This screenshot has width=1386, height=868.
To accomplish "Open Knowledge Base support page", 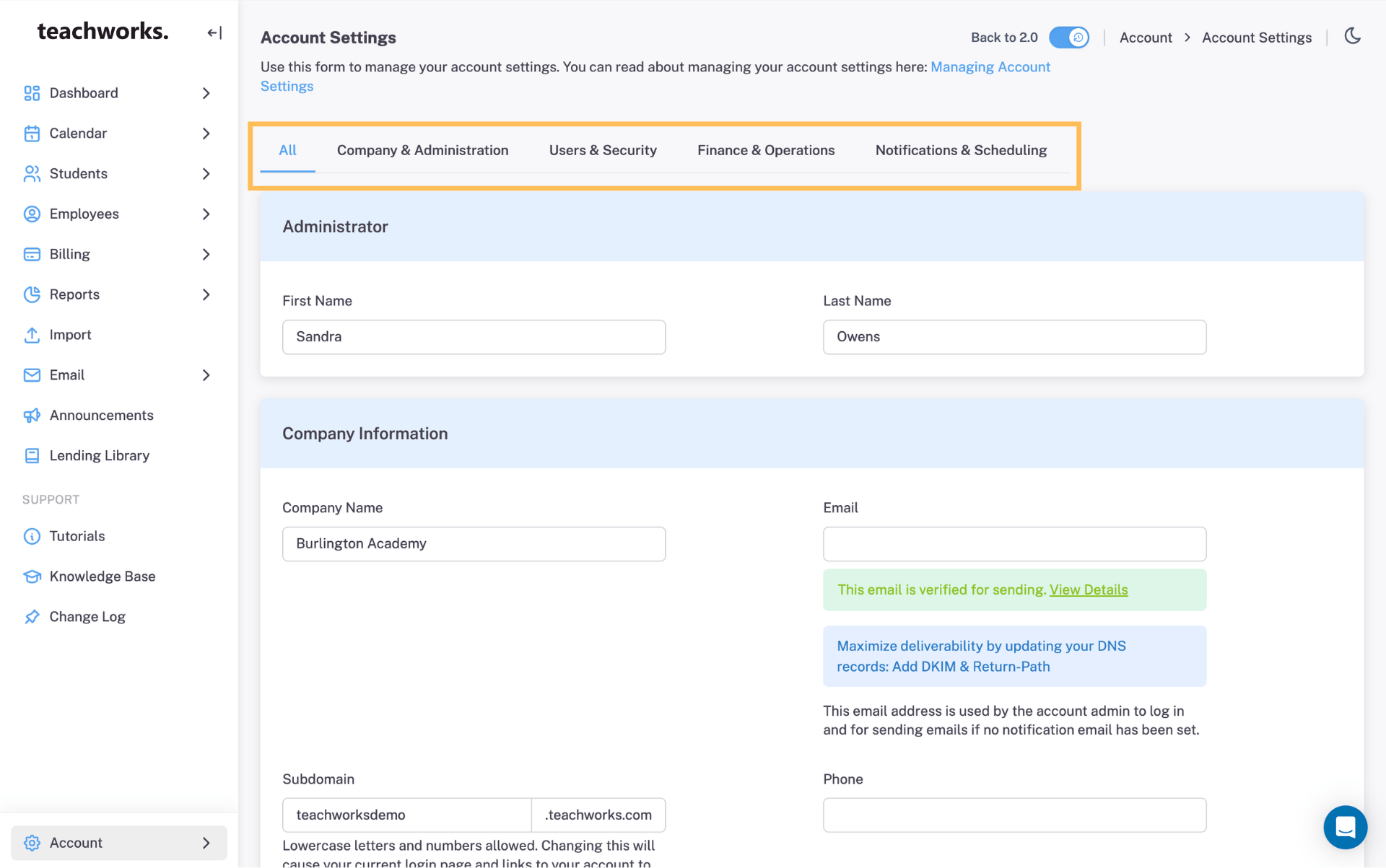I will click(103, 577).
